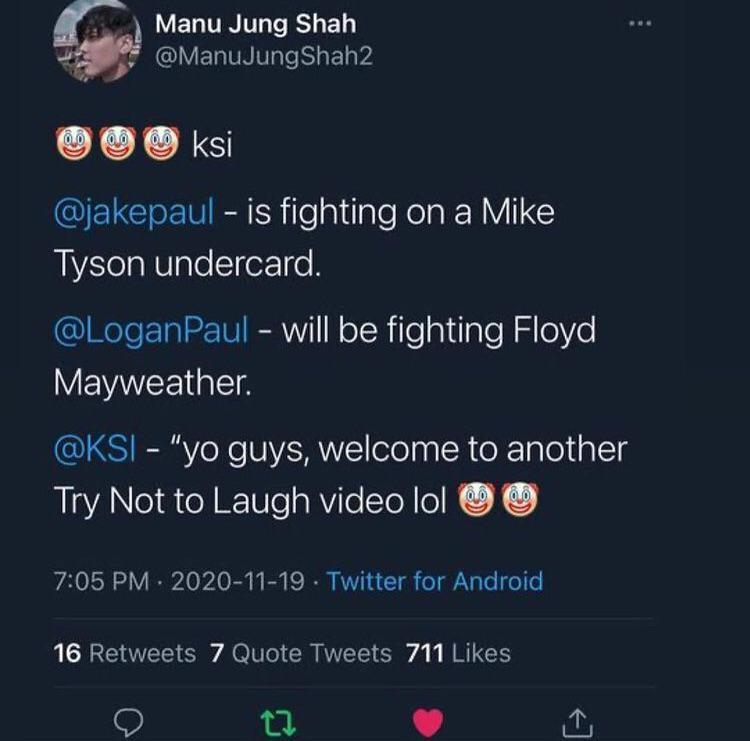Click the @ManuJungShah2 handle

(x=263, y=56)
